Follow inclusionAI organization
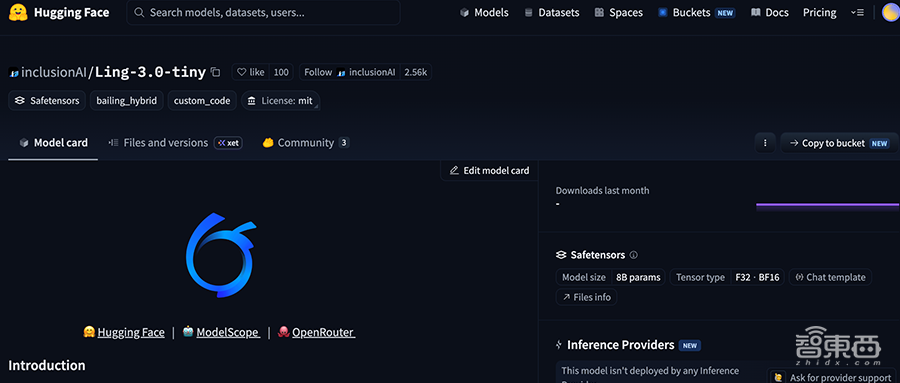This screenshot has width=900, height=383. click(x=350, y=72)
